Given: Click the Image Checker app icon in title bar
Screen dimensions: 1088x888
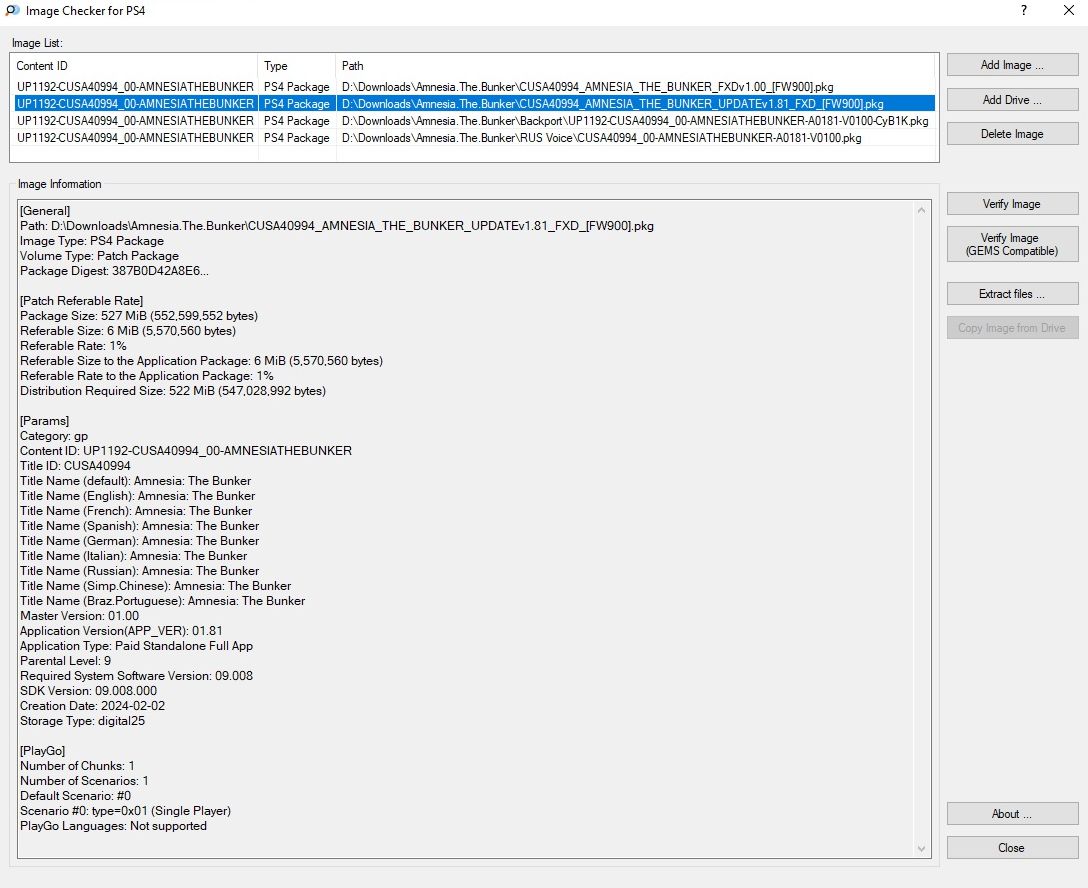Looking at the screenshot, I should (x=12, y=10).
